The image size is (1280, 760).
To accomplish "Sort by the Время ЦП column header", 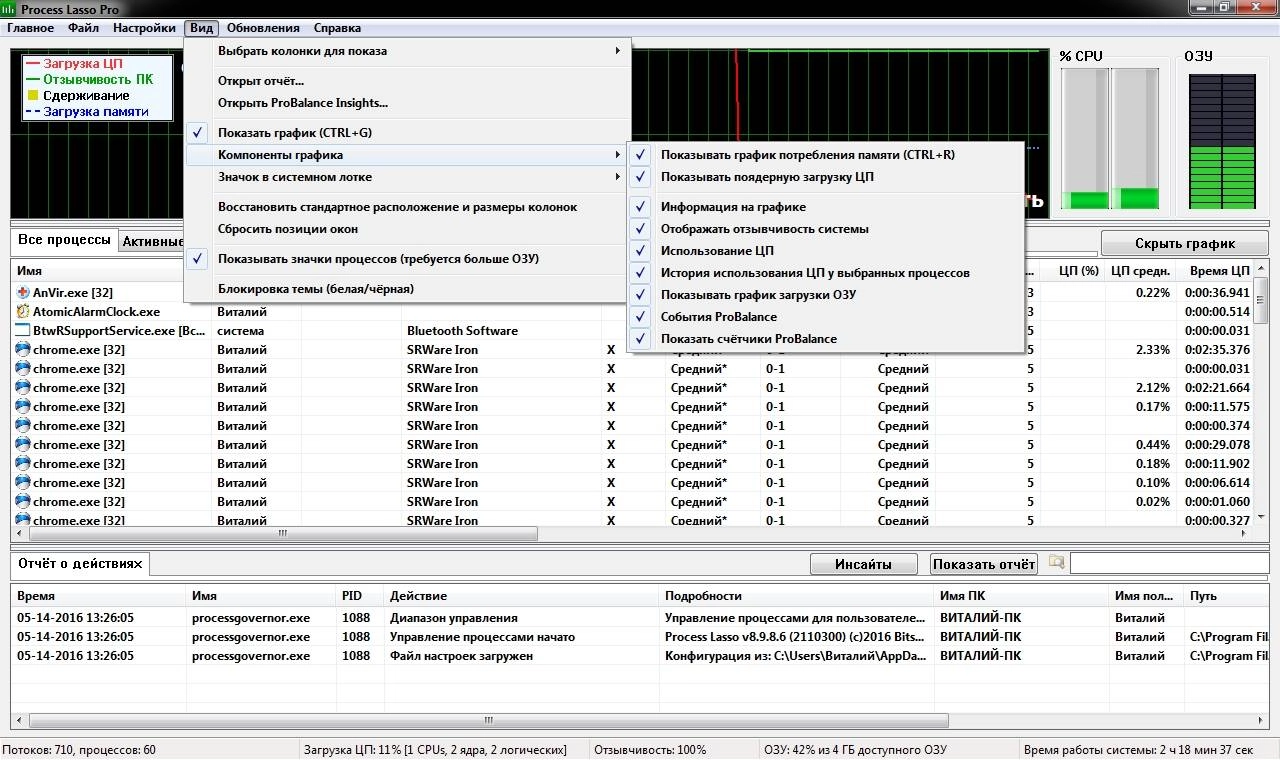I will point(1215,271).
